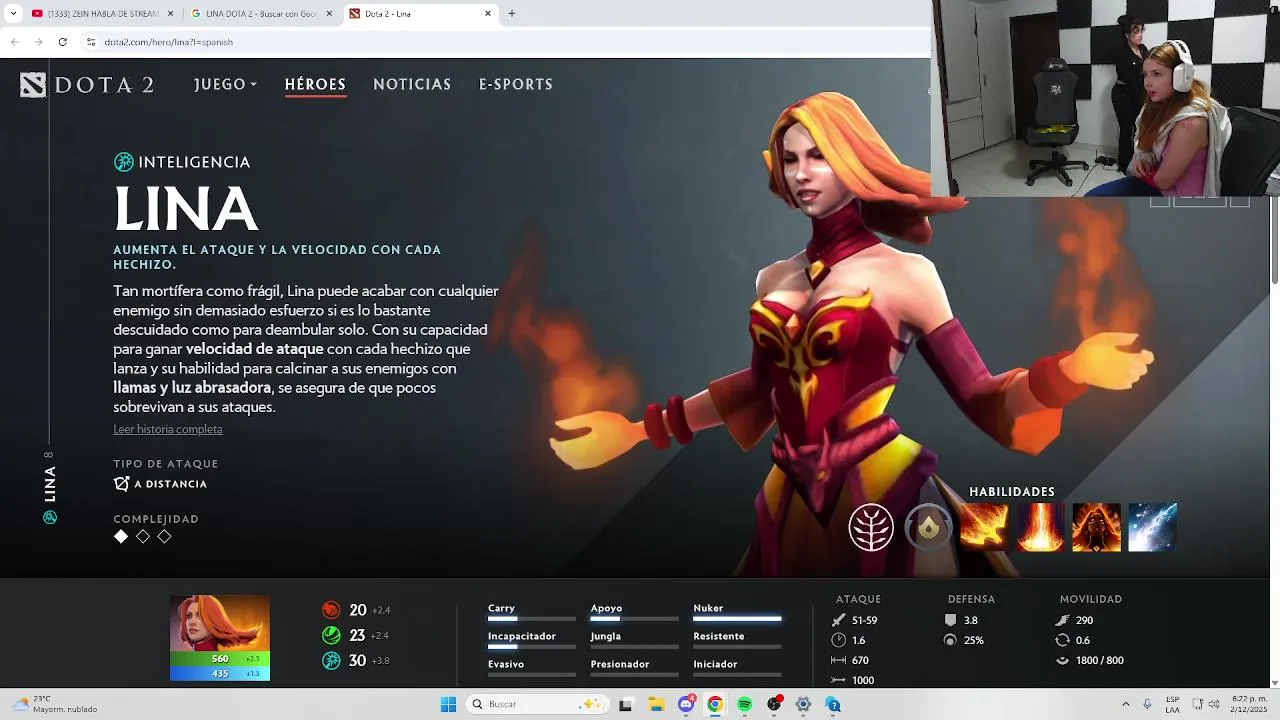The image size is (1280, 720).
Task: Click the vertical LINA side label
Action: tap(50, 484)
